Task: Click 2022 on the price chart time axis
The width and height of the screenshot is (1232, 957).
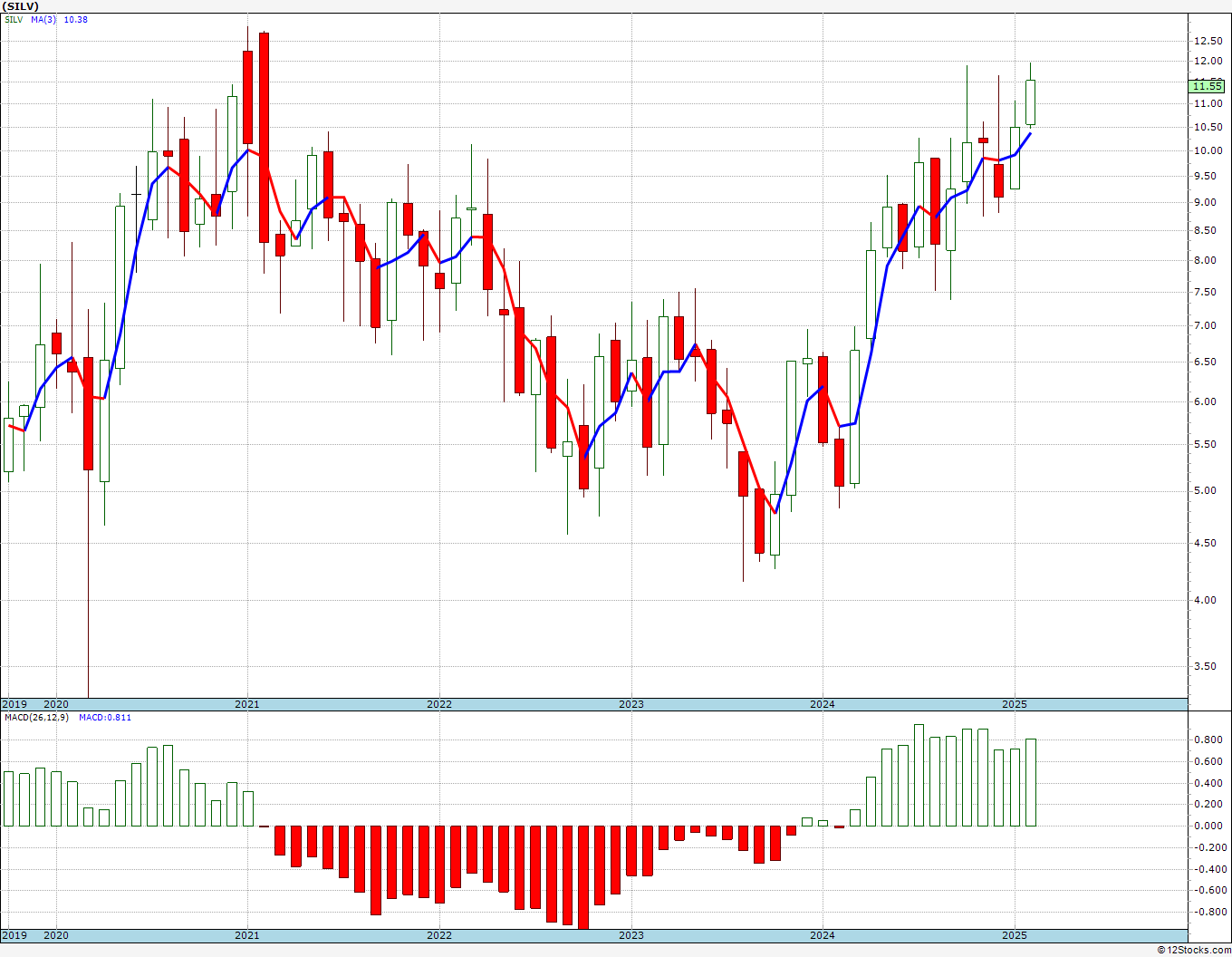Action: pos(439,704)
